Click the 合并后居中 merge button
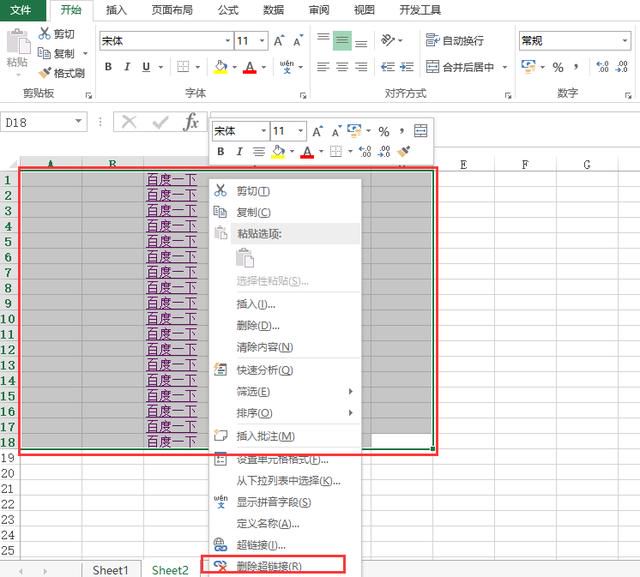640x577 pixels. 460,67
